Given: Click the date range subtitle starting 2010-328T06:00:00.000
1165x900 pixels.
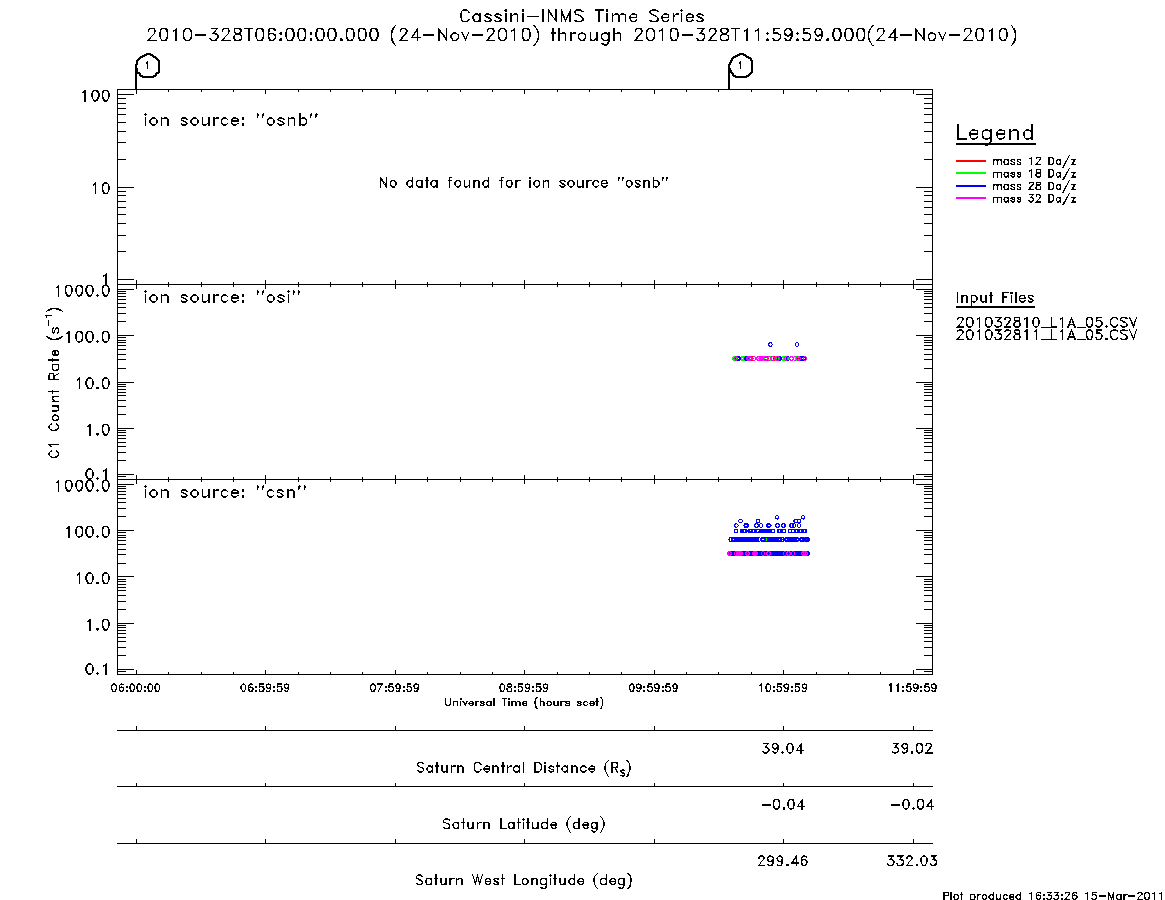Looking at the screenshot, I should (582, 35).
